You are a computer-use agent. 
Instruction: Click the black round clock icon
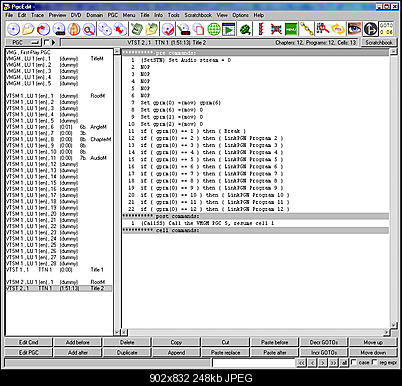click(370, 29)
